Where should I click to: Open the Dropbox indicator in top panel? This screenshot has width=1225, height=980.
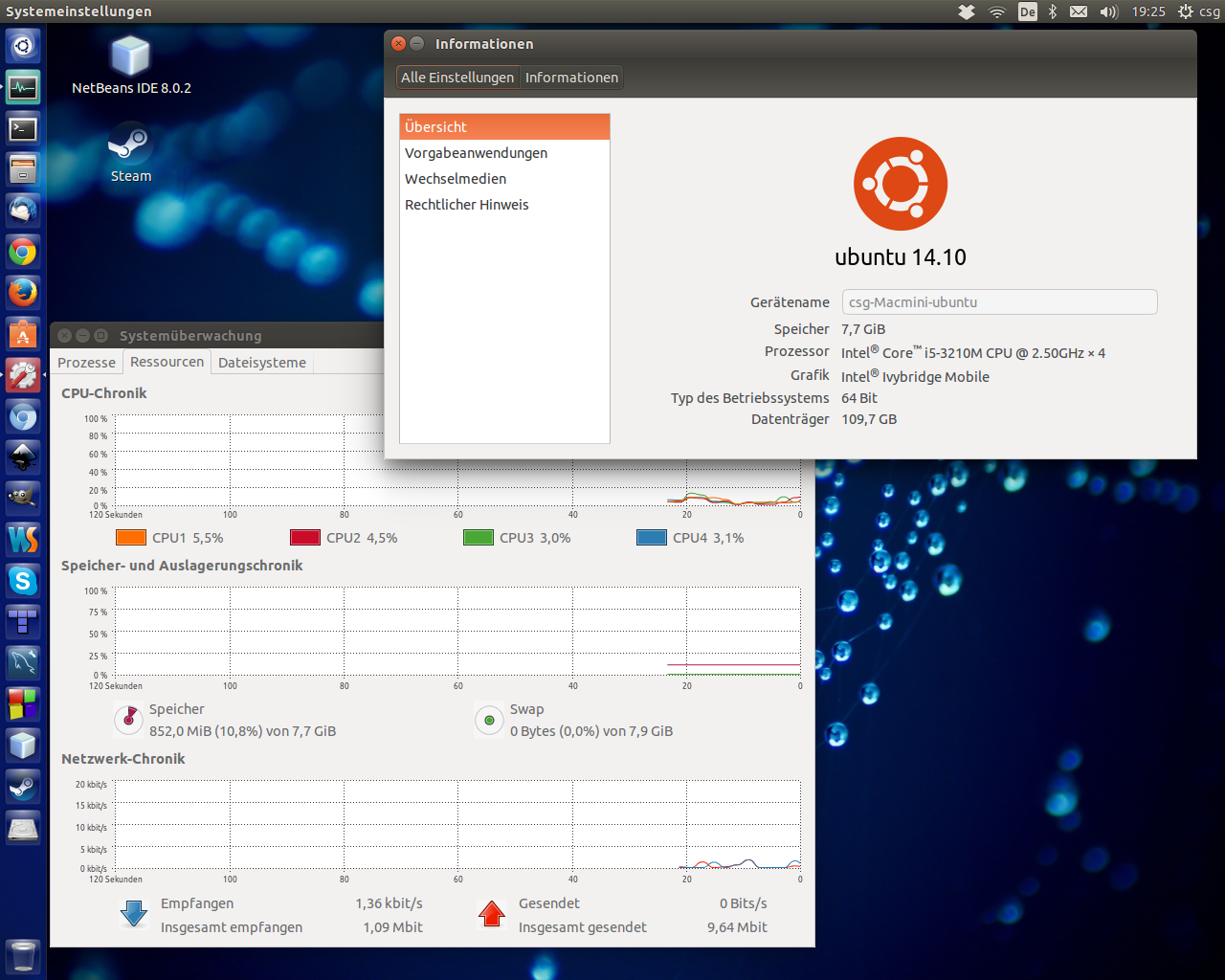click(967, 11)
